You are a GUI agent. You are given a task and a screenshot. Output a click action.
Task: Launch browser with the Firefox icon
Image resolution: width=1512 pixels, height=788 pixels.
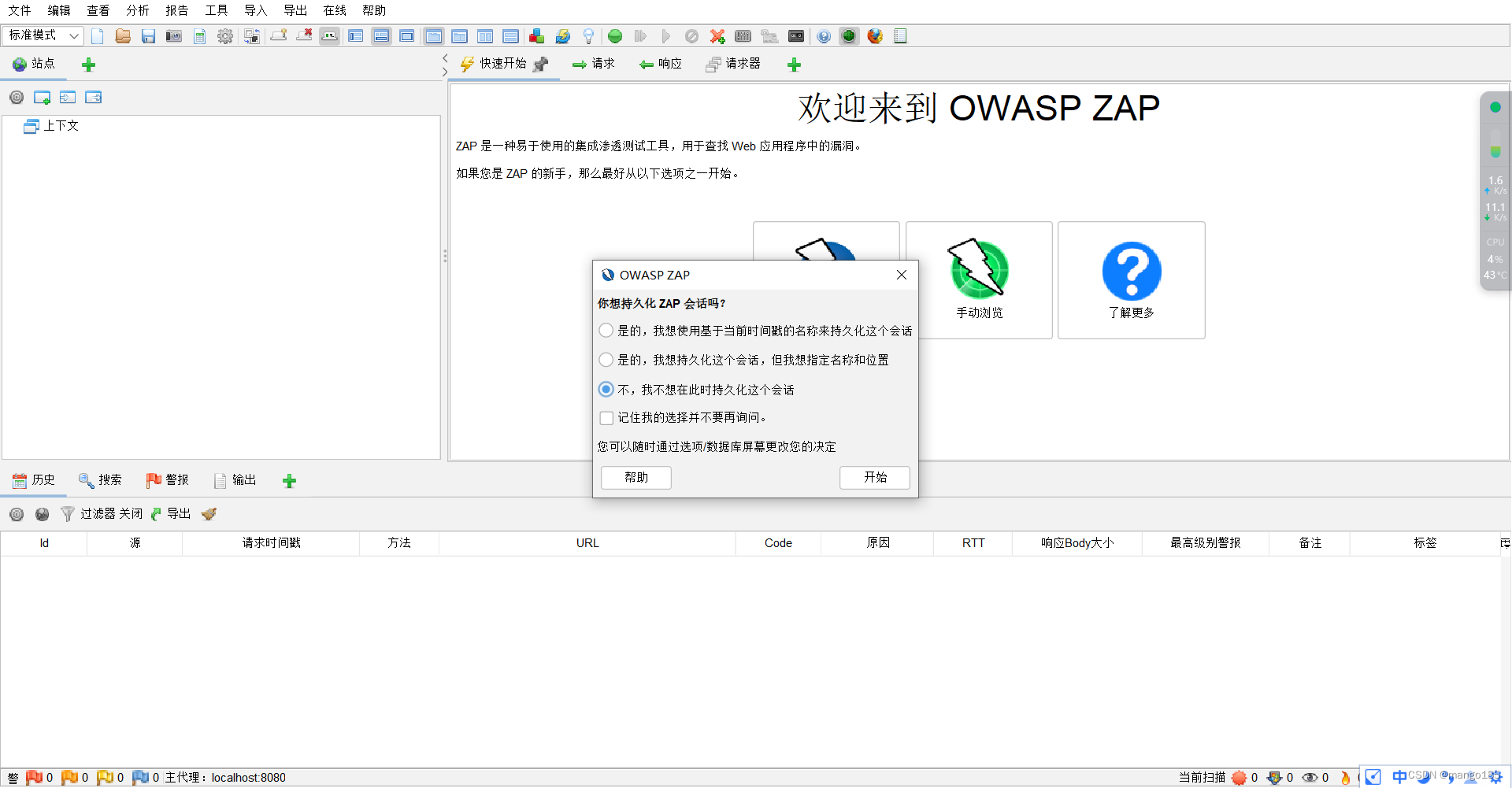click(x=875, y=36)
